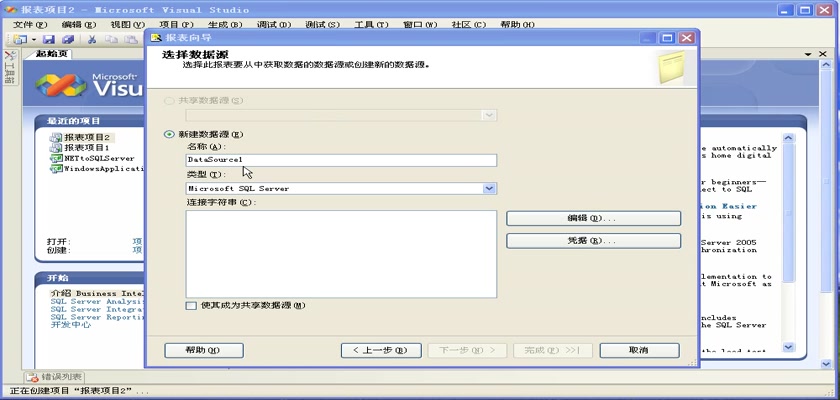Screen dimensions: 840x400
Task: Open the 帮助 menu in menu bar
Action: pos(518,25)
